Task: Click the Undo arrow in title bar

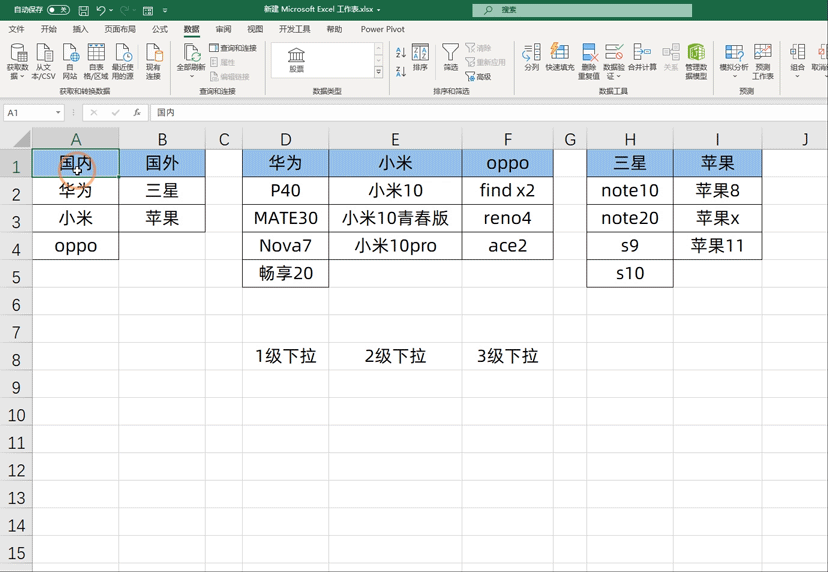Action: 101,10
